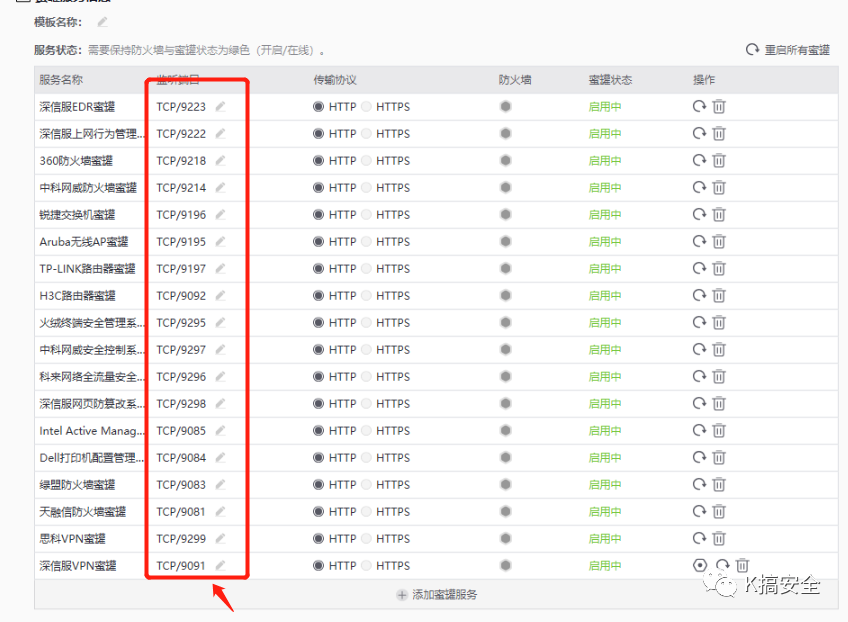Viewport: 848px width, 622px height.
Task: Delete the TCP/9296 科来 honeypot service
Action: [x=719, y=376]
